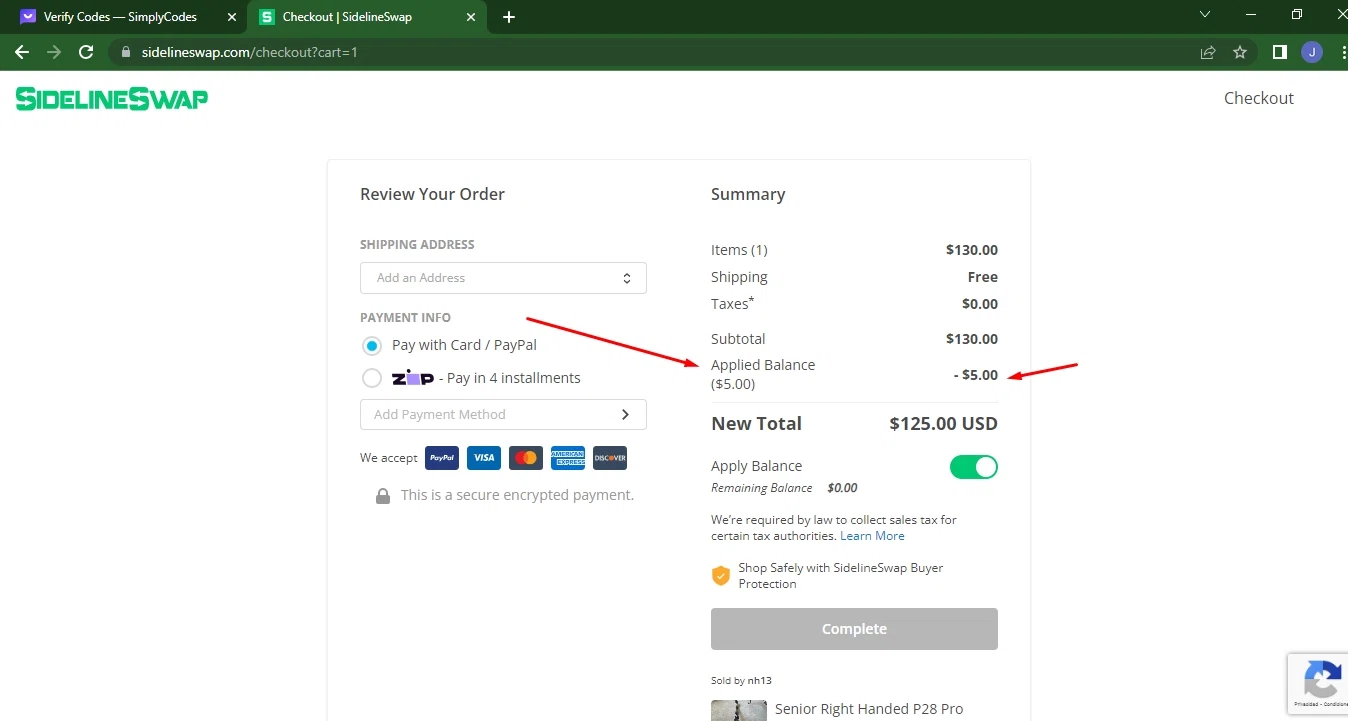Click the Shipping Free value
The image size is (1348, 721).
coord(983,277)
